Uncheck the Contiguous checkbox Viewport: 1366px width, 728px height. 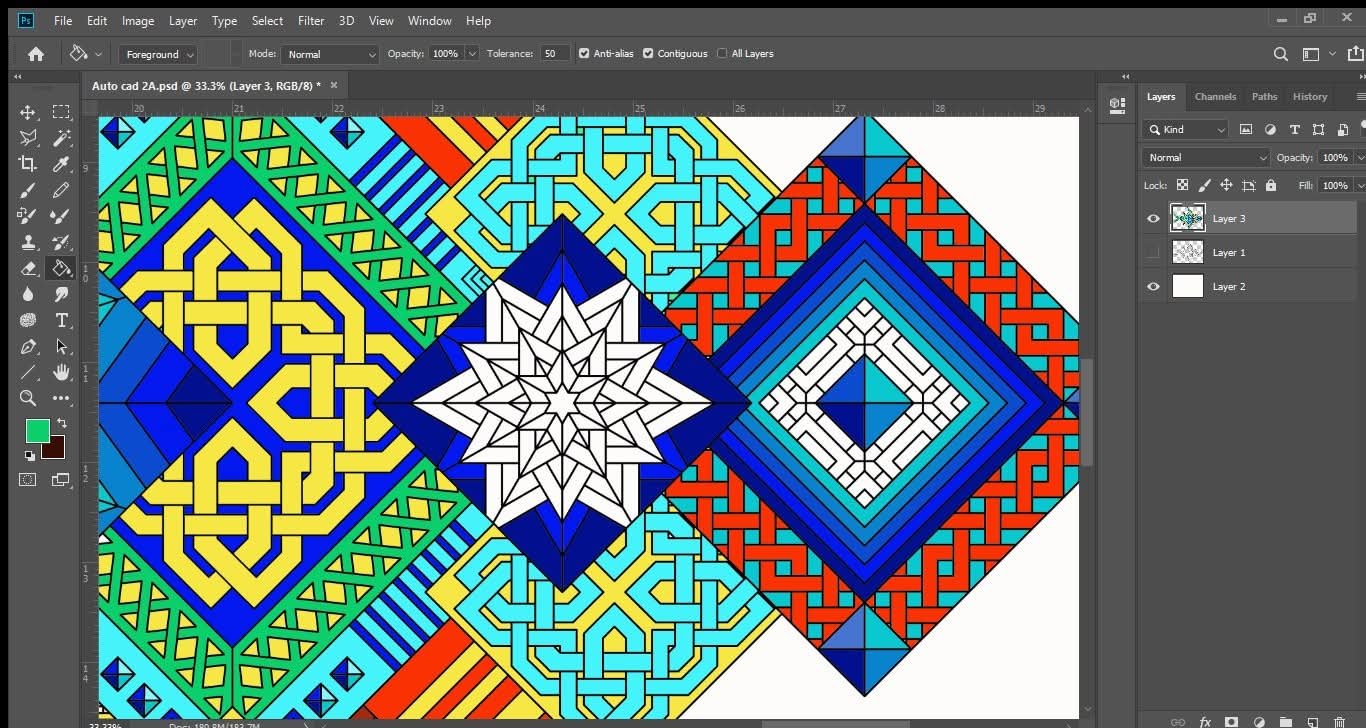[x=648, y=54]
